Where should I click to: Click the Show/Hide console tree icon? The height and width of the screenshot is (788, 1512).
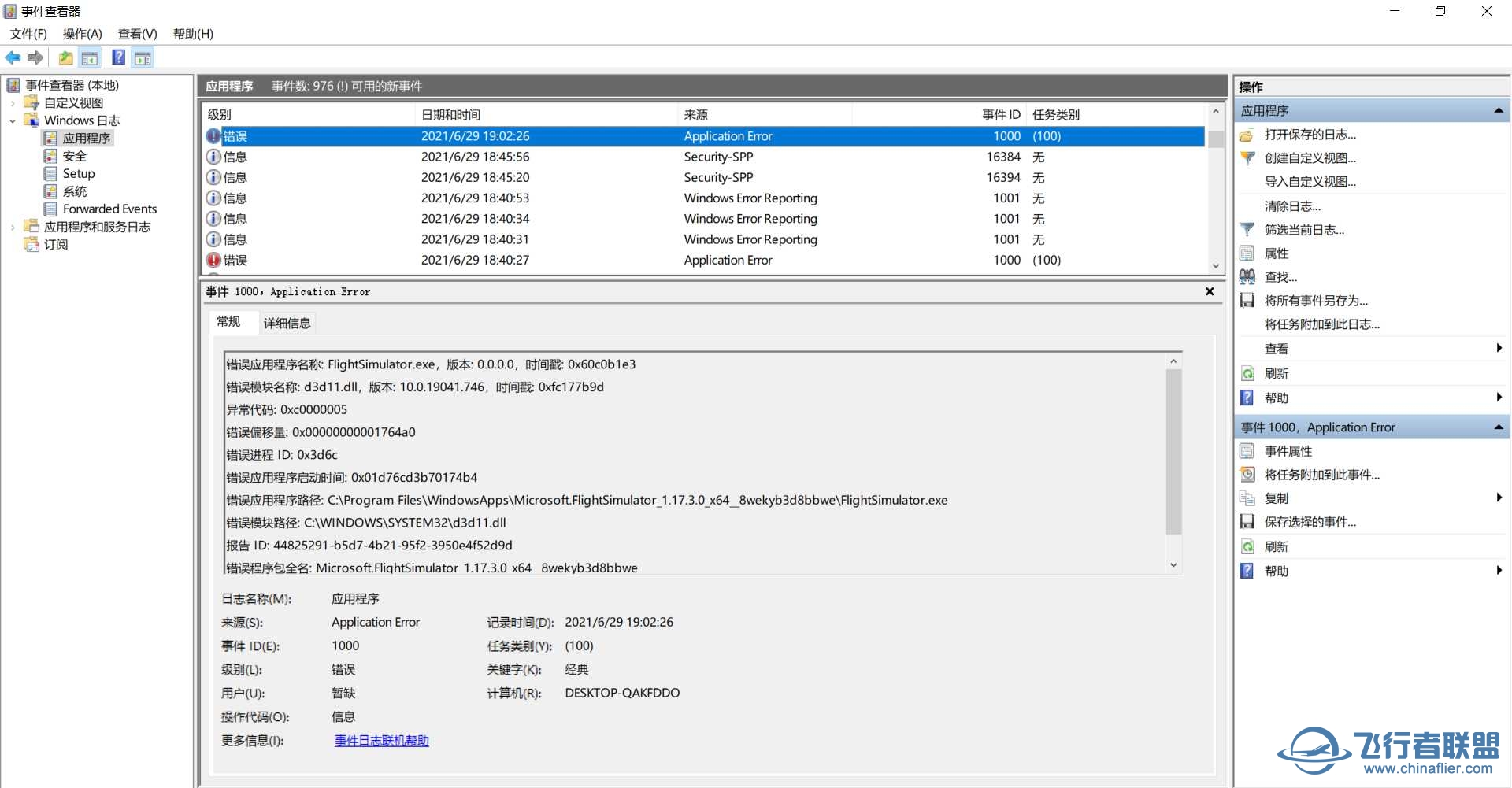(x=90, y=57)
